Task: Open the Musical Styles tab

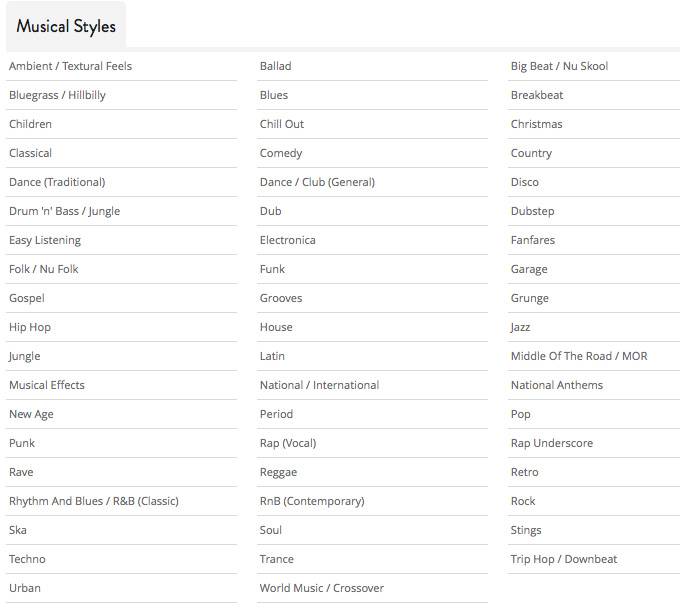Action: [x=66, y=26]
